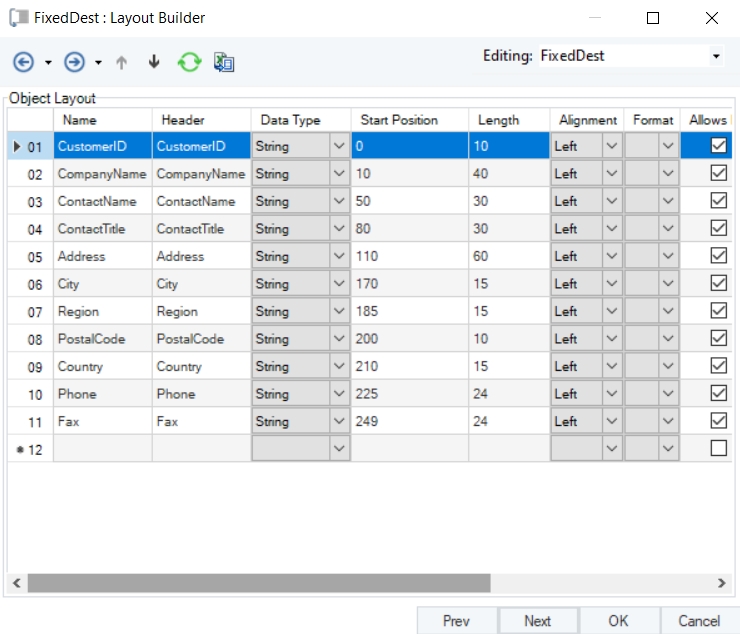
Task: Click the OK button
Action: [618, 621]
